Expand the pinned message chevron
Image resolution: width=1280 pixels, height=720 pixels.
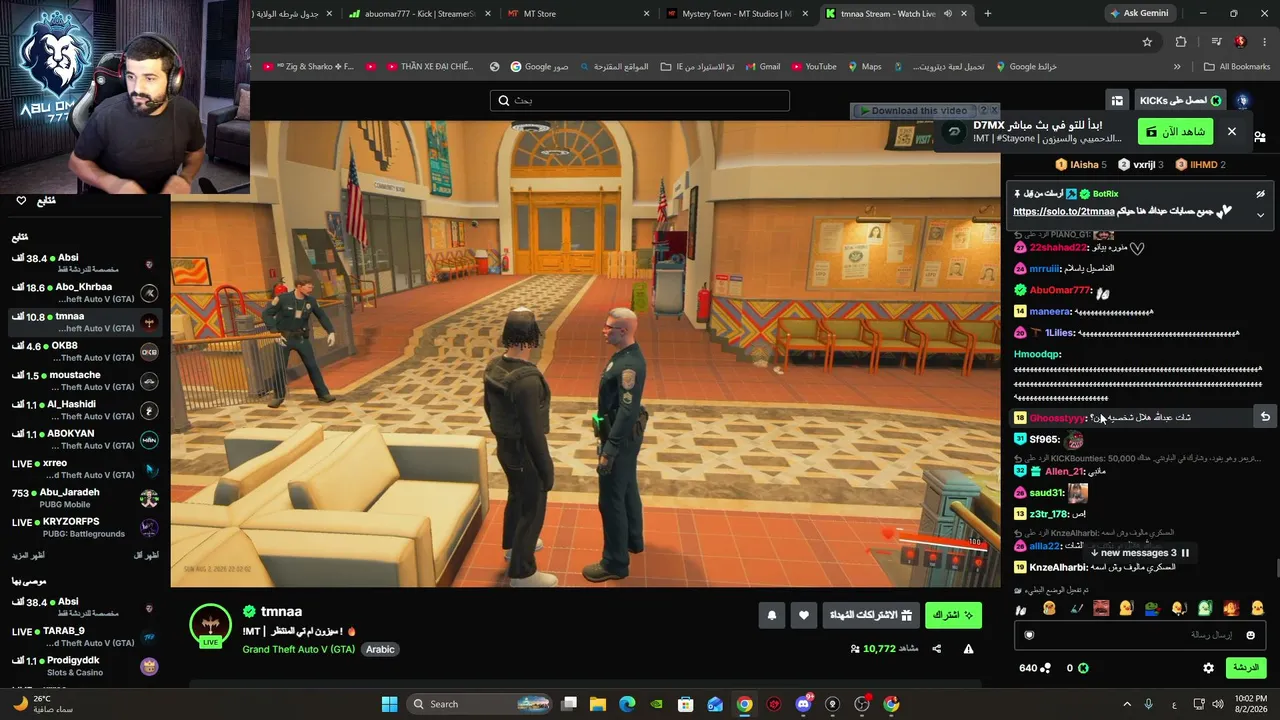(1260, 214)
